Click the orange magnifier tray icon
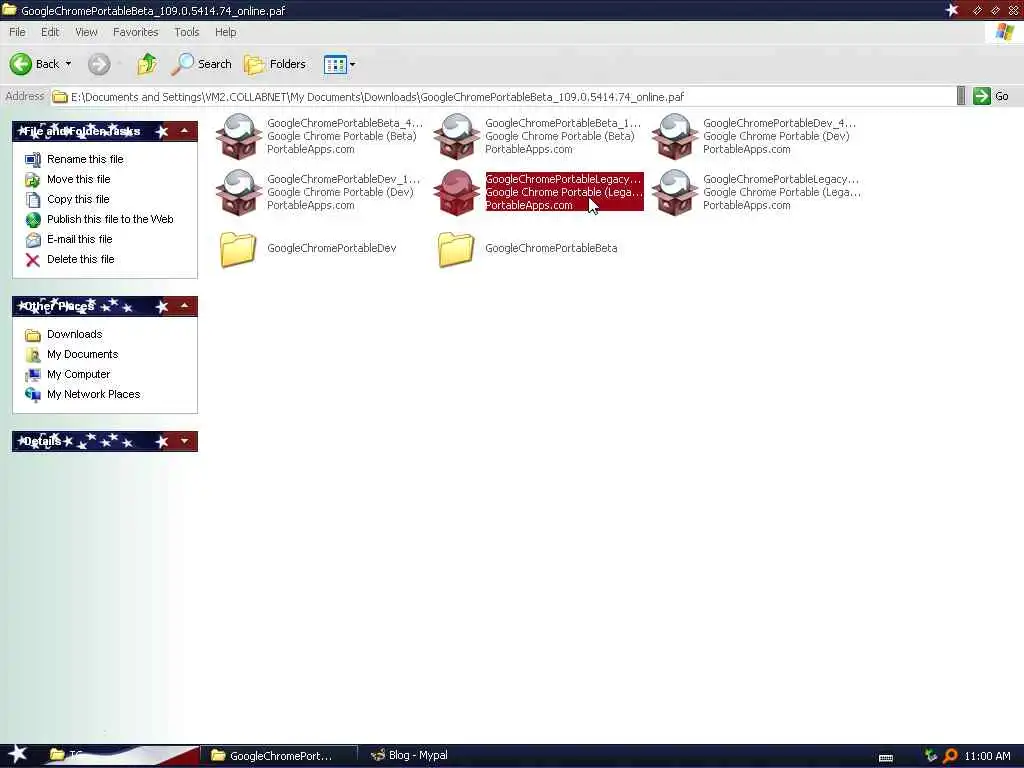This screenshot has width=1024, height=768. tap(950, 756)
